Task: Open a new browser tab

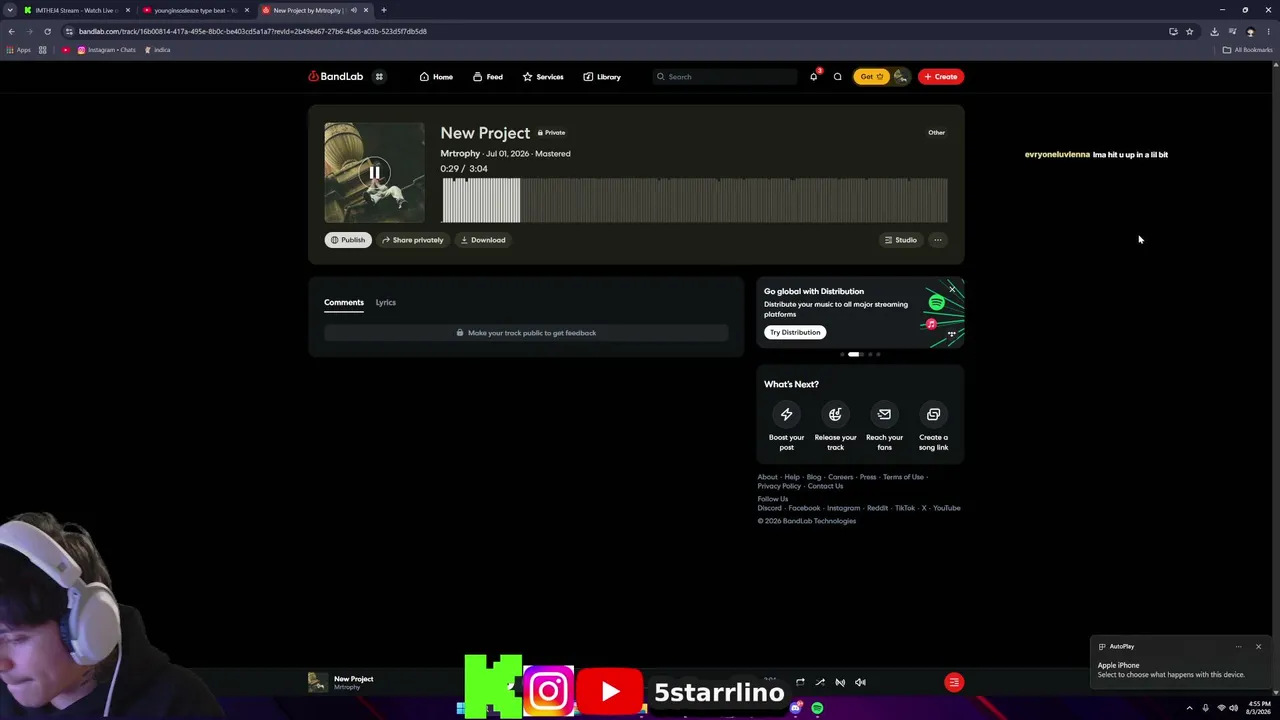Action: 383,10
